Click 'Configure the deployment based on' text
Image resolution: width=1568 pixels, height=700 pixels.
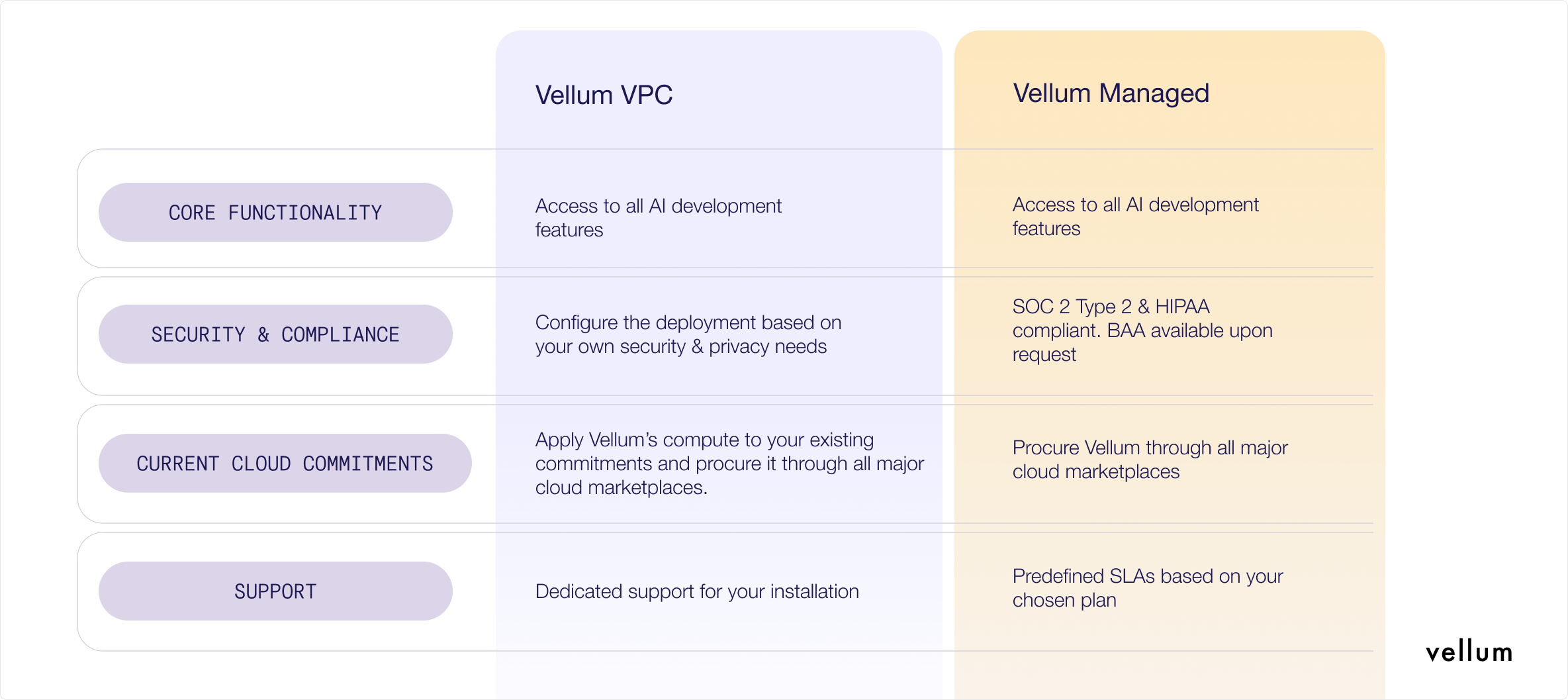(x=688, y=323)
